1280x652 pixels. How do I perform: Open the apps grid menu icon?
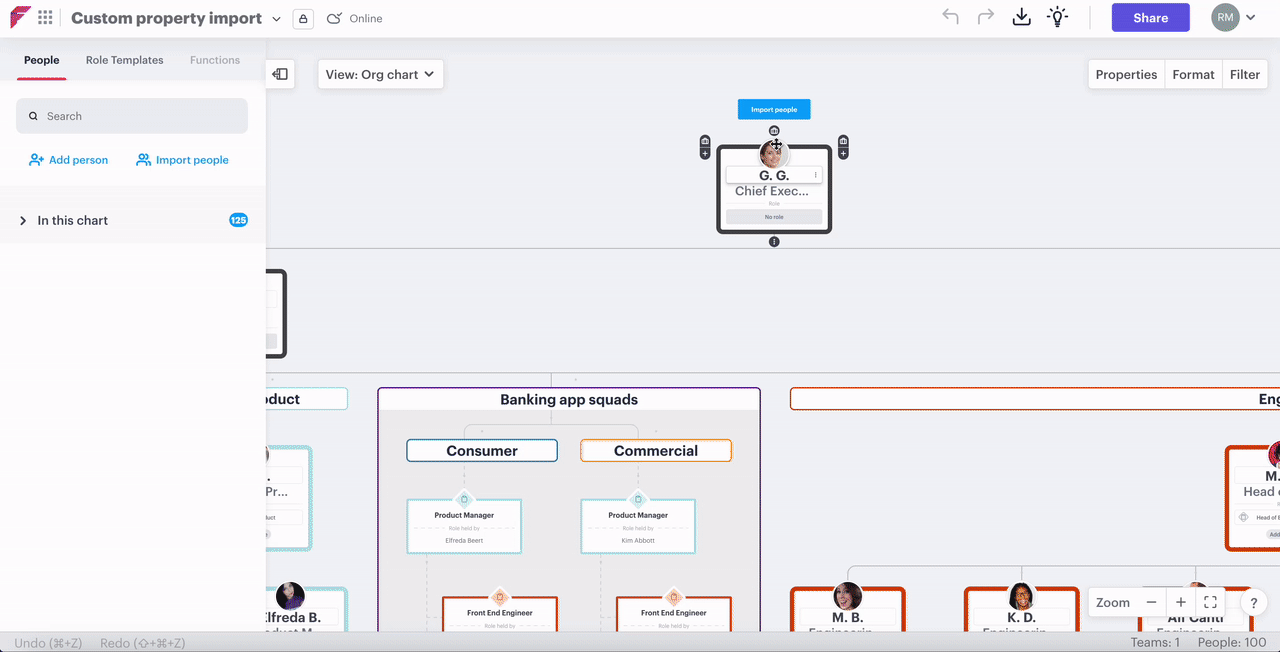[45, 18]
